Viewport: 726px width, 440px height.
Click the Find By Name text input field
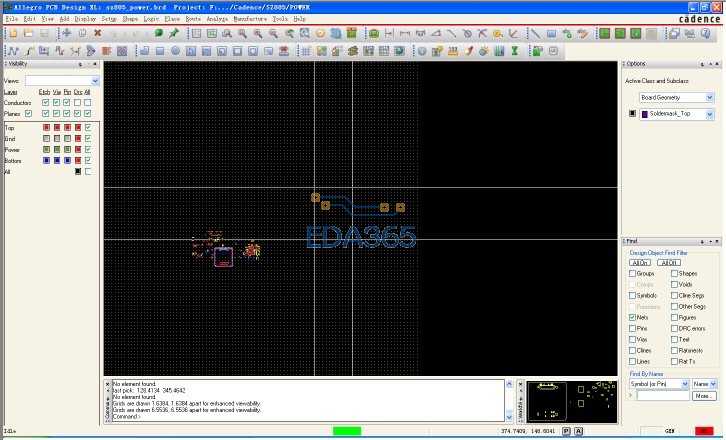pyautogui.click(x=663, y=396)
